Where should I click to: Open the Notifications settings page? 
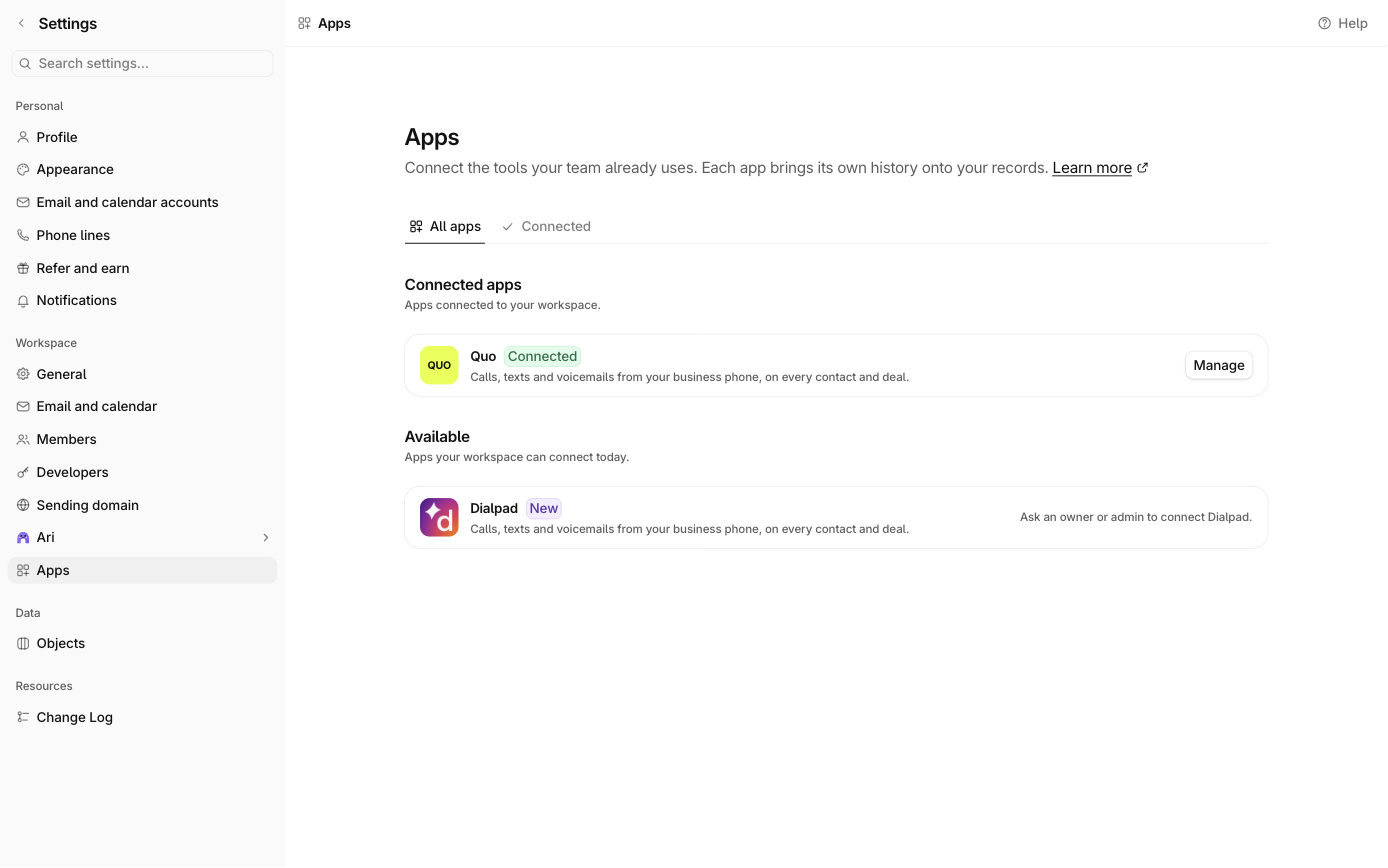pyautogui.click(x=142, y=300)
